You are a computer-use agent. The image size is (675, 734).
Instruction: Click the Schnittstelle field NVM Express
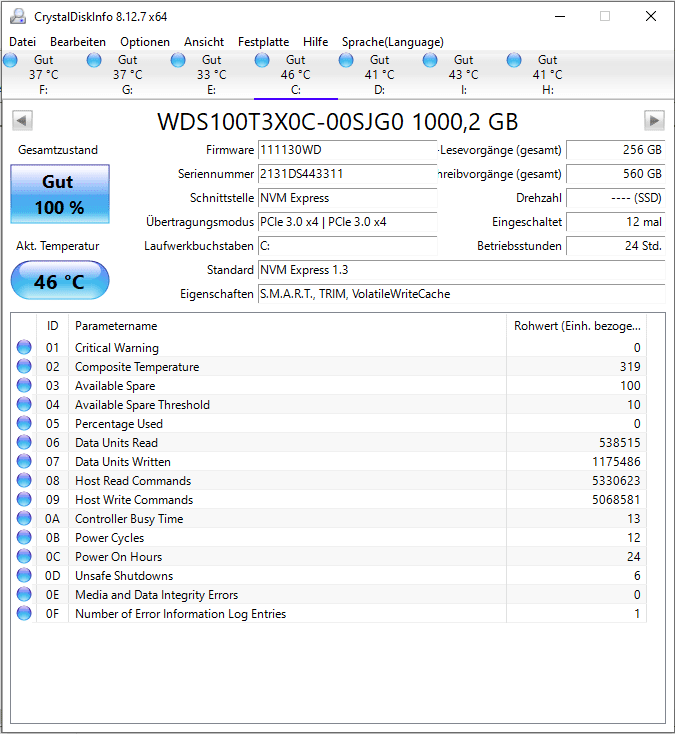[347, 198]
